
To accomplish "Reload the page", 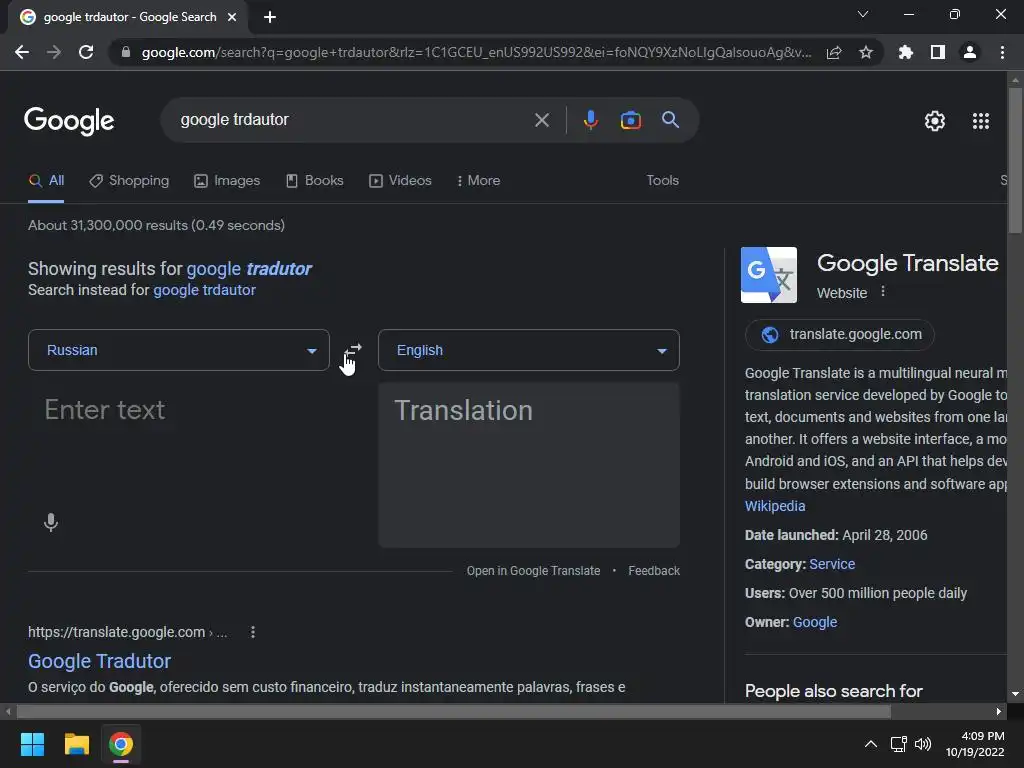I will coord(86,52).
